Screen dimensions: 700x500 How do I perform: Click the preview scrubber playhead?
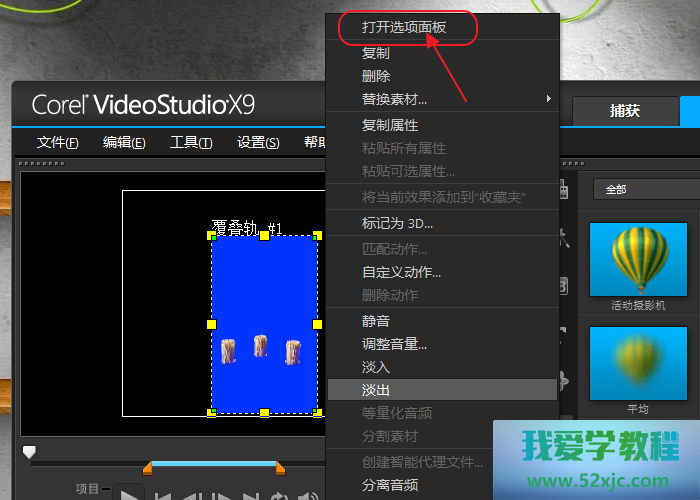pos(29,453)
